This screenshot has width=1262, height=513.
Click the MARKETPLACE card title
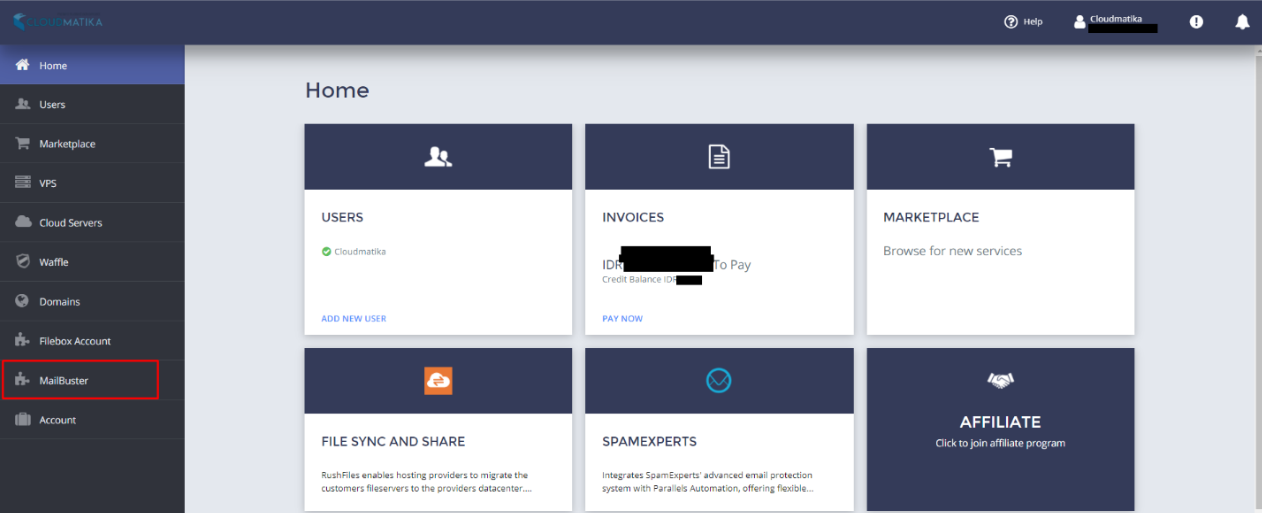coord(931,217)
